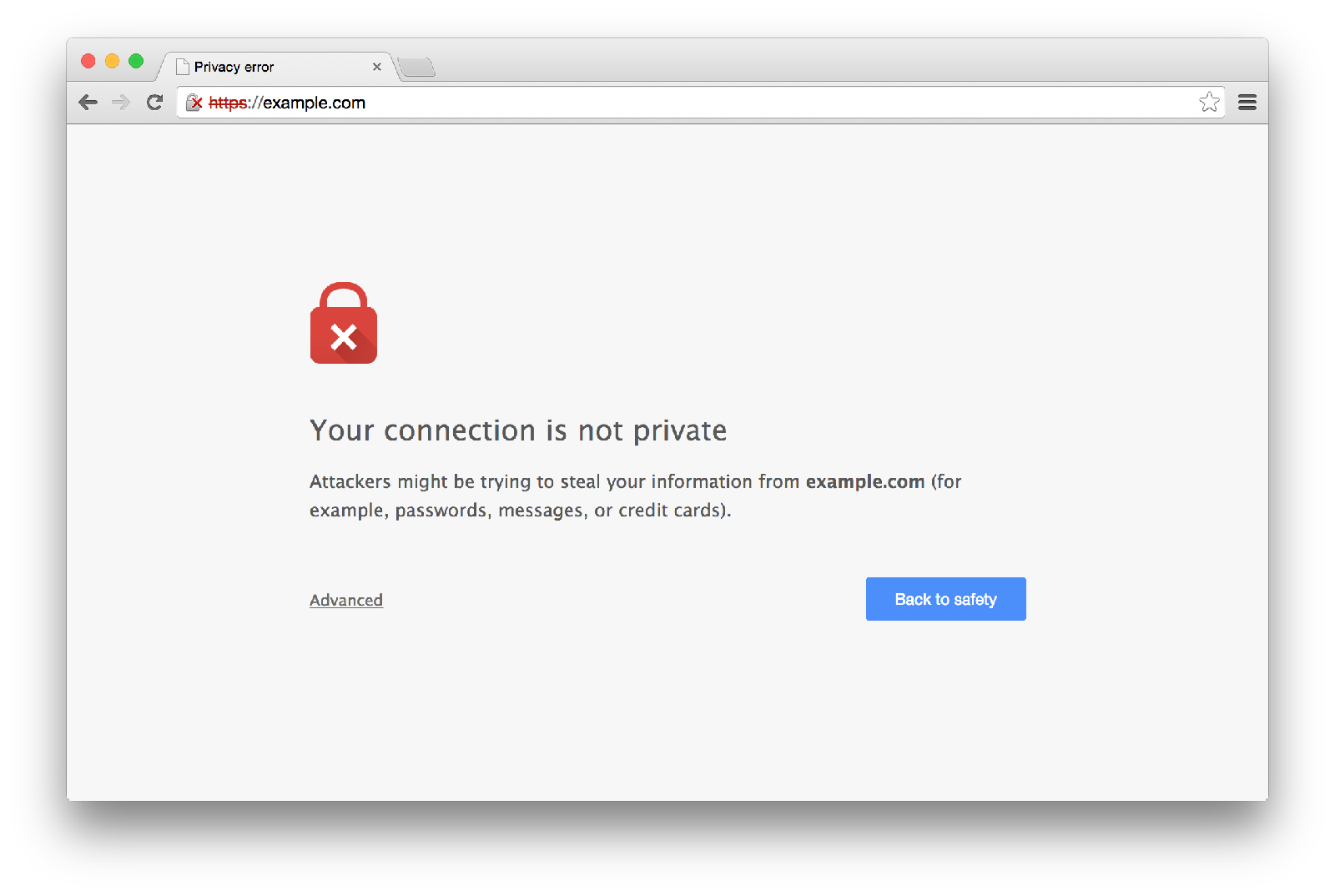1335x896 pixels.
Task: Open the Chrome hamburger menu
Action: 1247,103
